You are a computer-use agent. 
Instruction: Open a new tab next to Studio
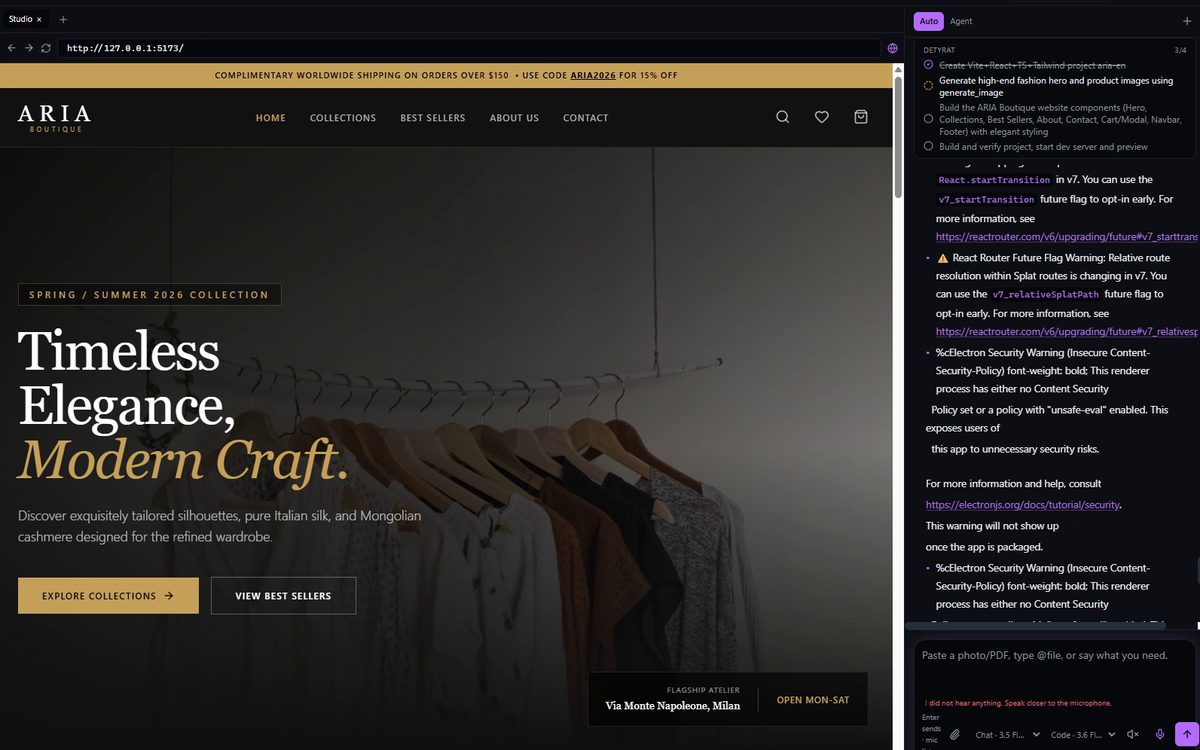tap(63, 19)
